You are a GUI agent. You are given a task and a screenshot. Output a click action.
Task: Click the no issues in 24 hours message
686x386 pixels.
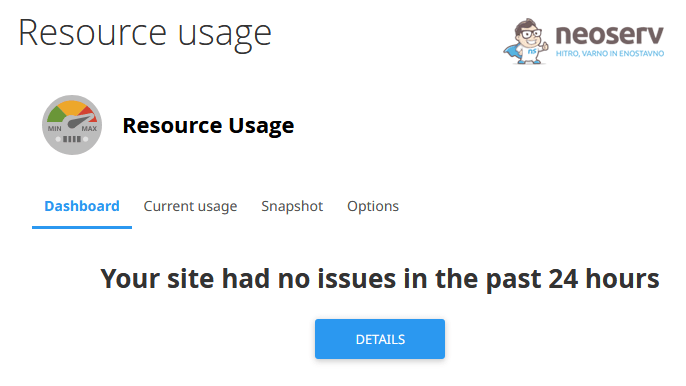tap(380, 278)
